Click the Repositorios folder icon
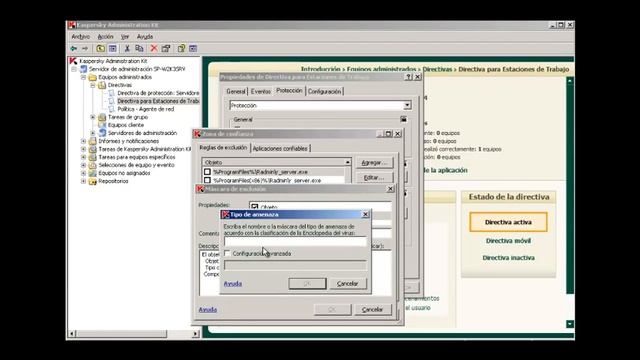This screenshot has height=360, width=640. 93,181
